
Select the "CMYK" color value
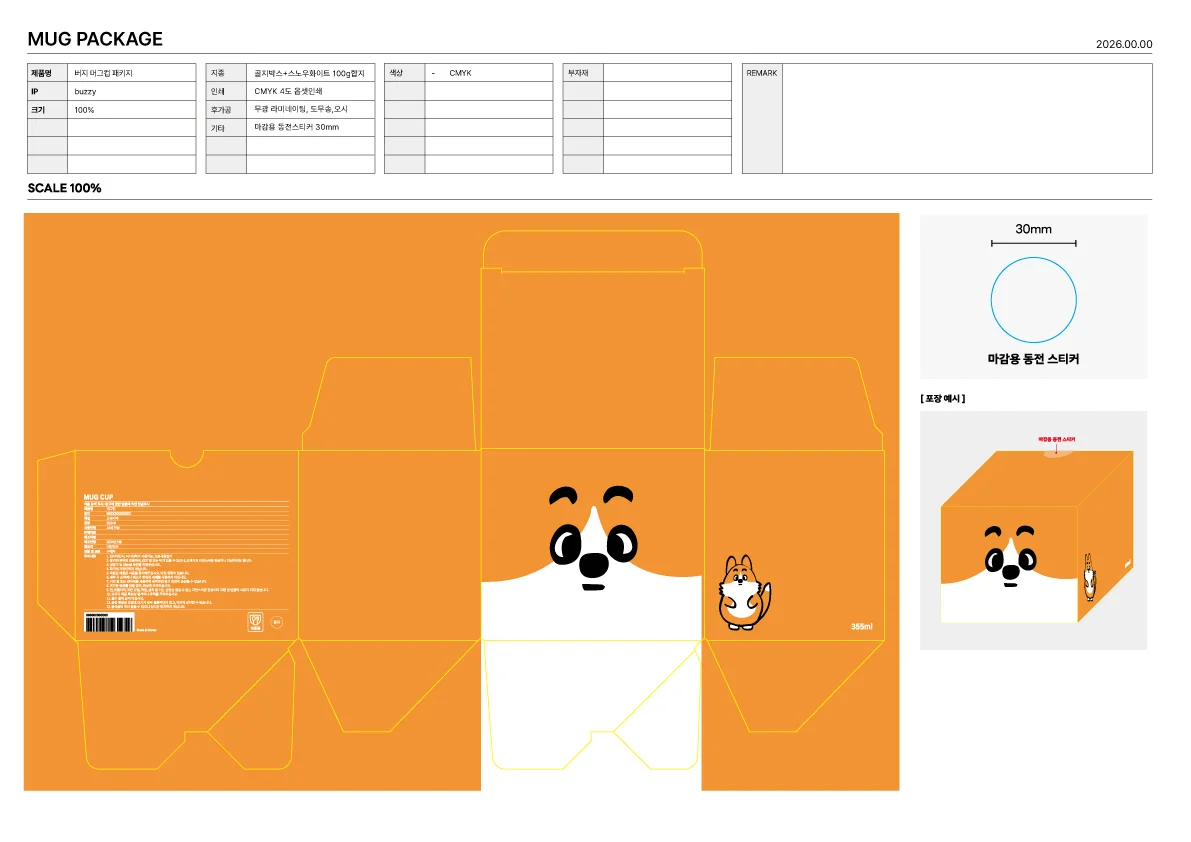[460, 73]
